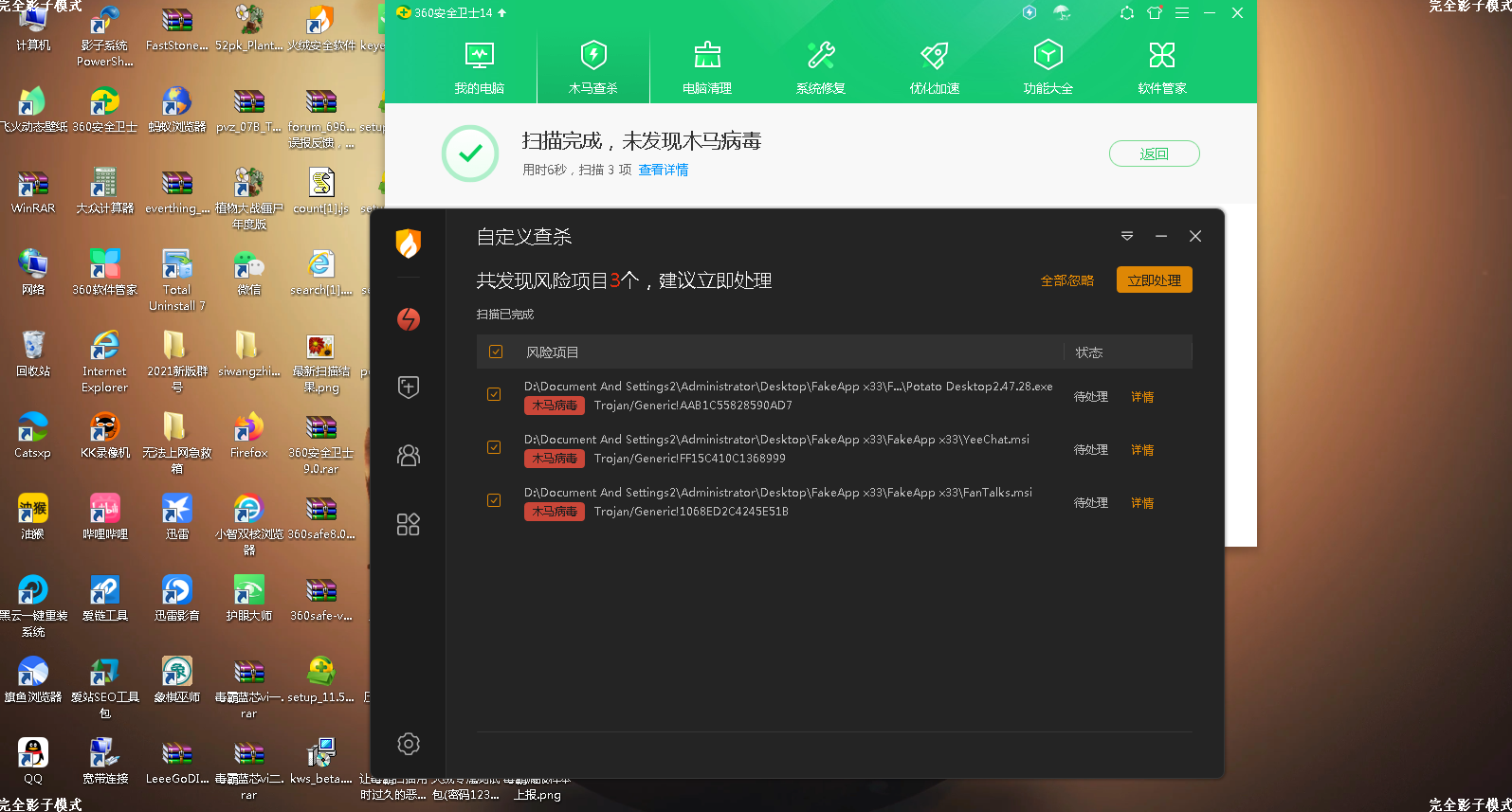
Task: Open 详情 for Potato Desktop2.47.28.exe
Action: [x=1142, y=397]
